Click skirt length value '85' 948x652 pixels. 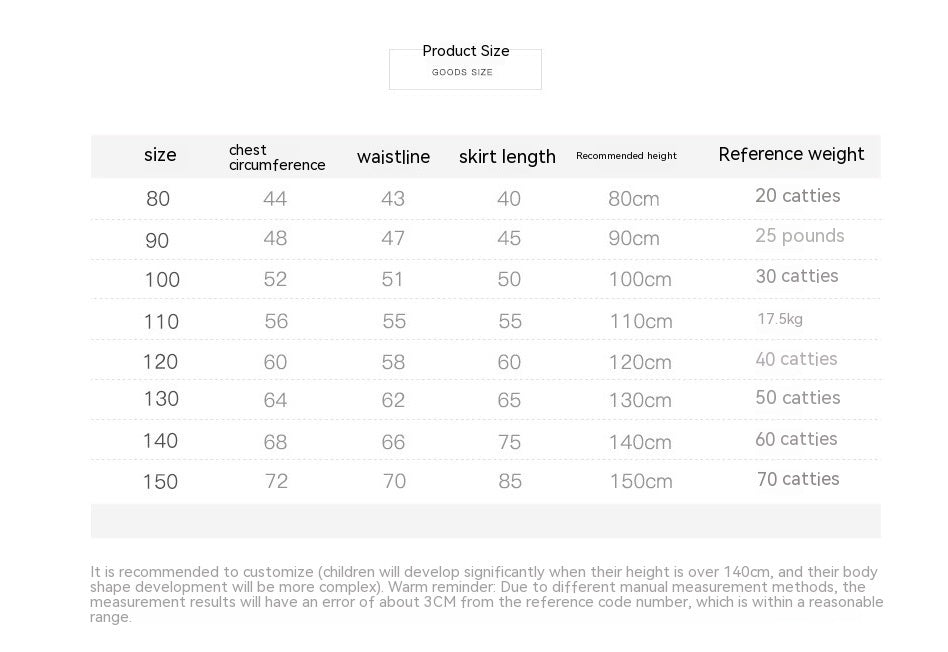click(x=510, y=482)
